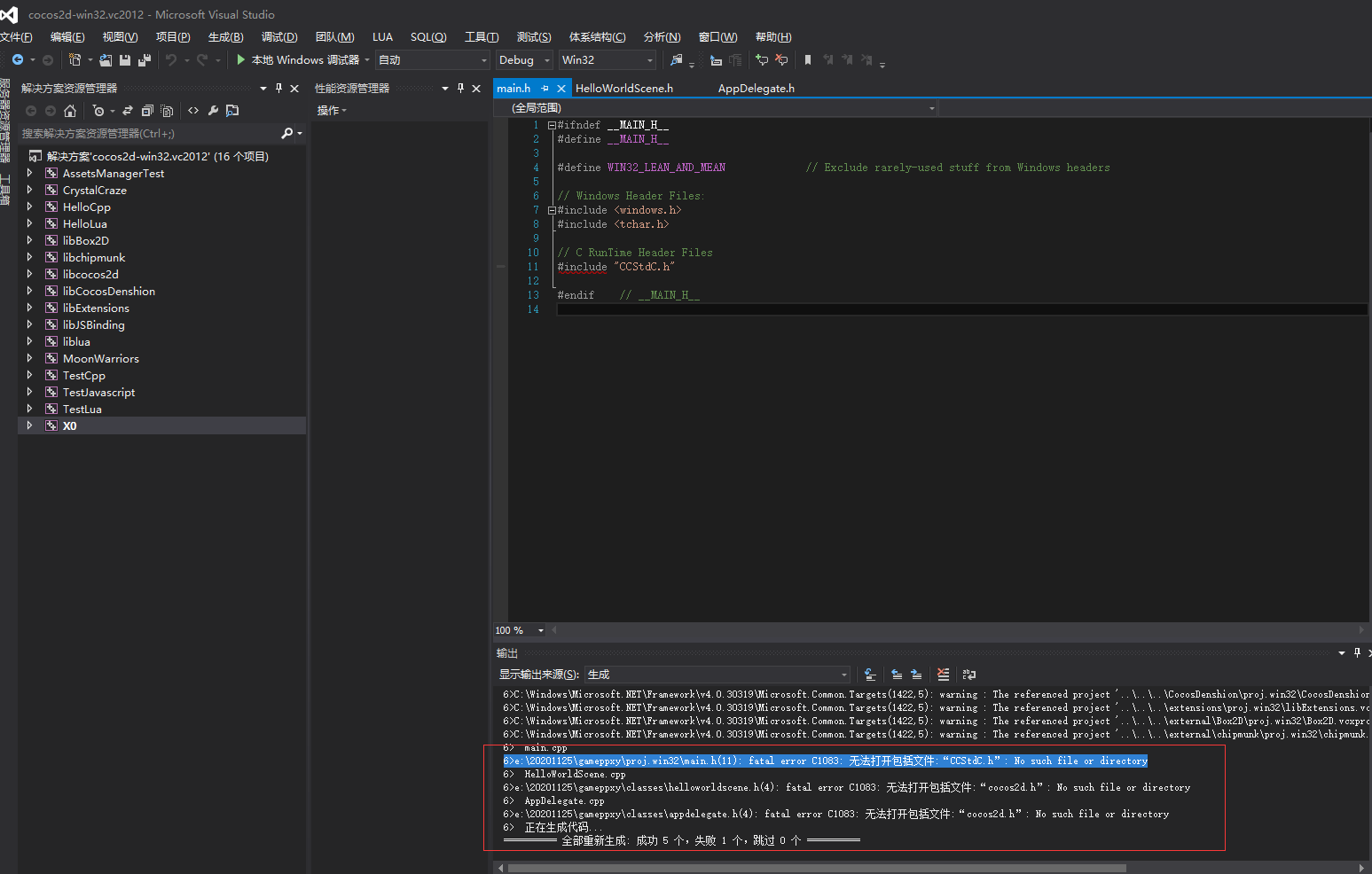Switch to the HelloWorldScene.h tab
Screen dimensions: 1372x874
pyautogui.click(x=624, y=89)
